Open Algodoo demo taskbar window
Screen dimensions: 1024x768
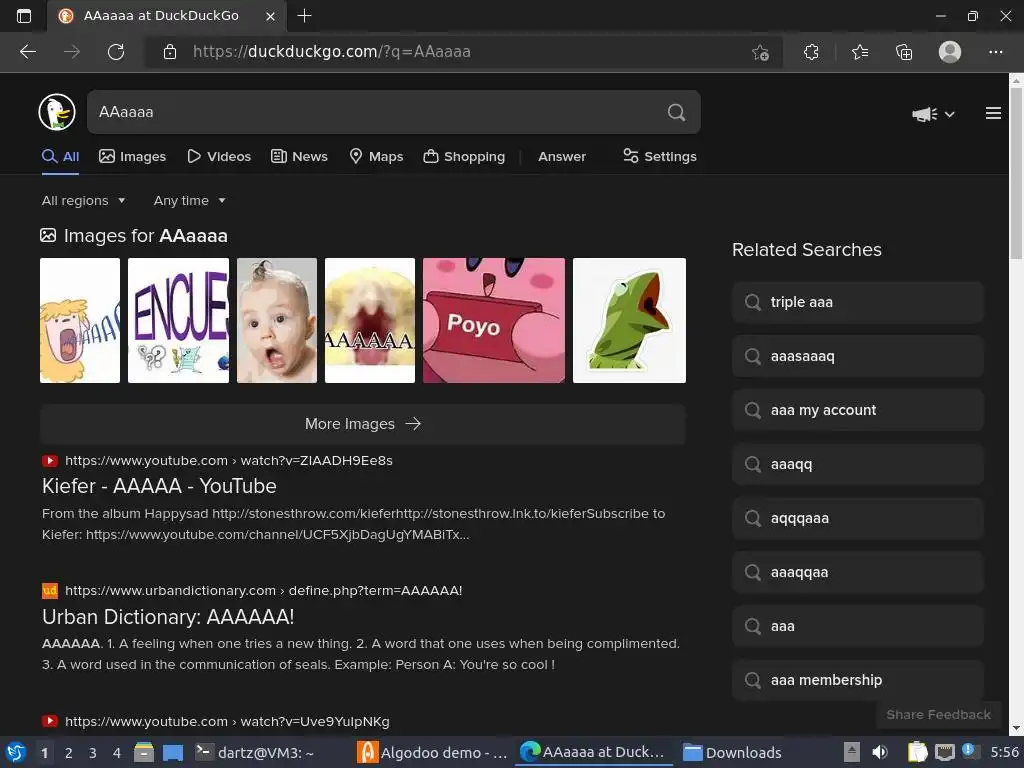coord(433,752)
